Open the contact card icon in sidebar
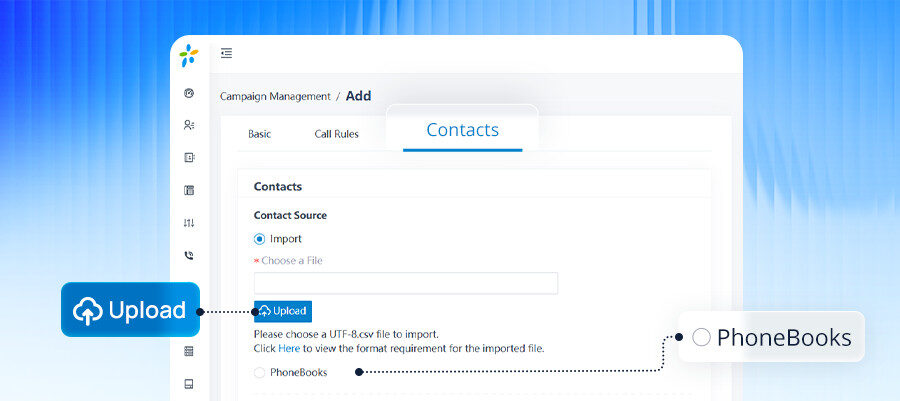The image size is (900, 401). 189,157
